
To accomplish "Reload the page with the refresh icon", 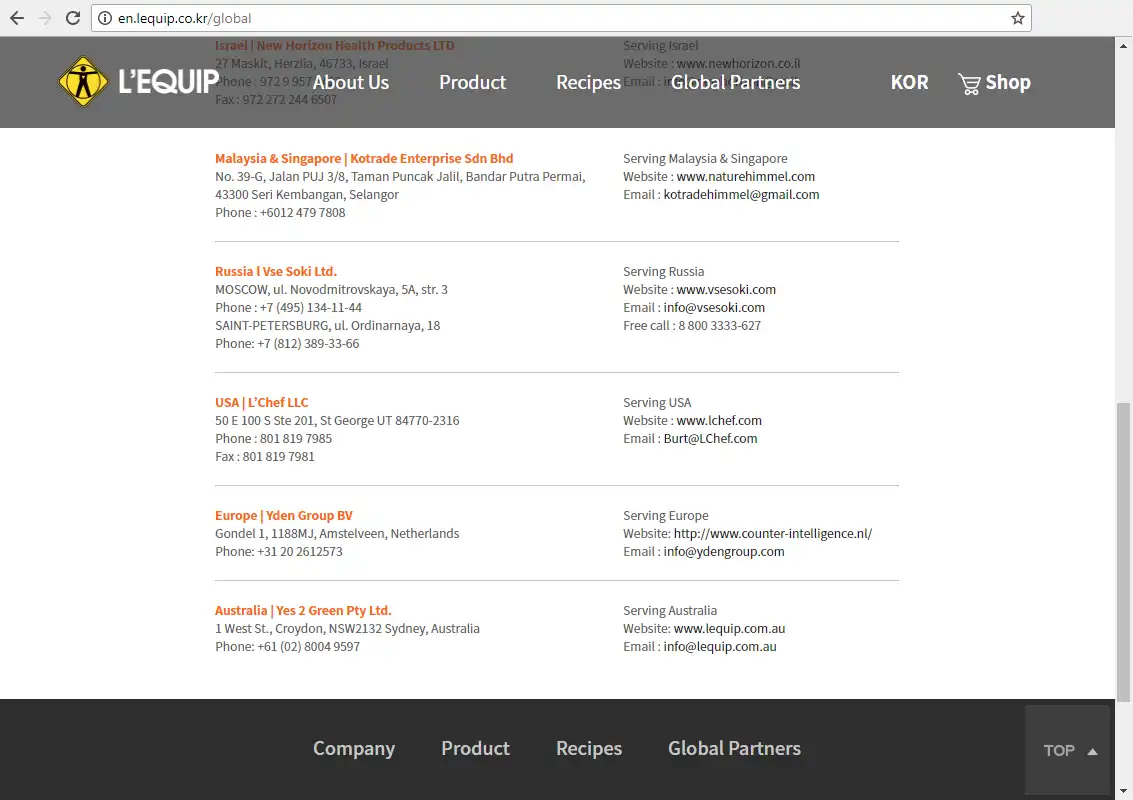I will (x=73, y=18).
